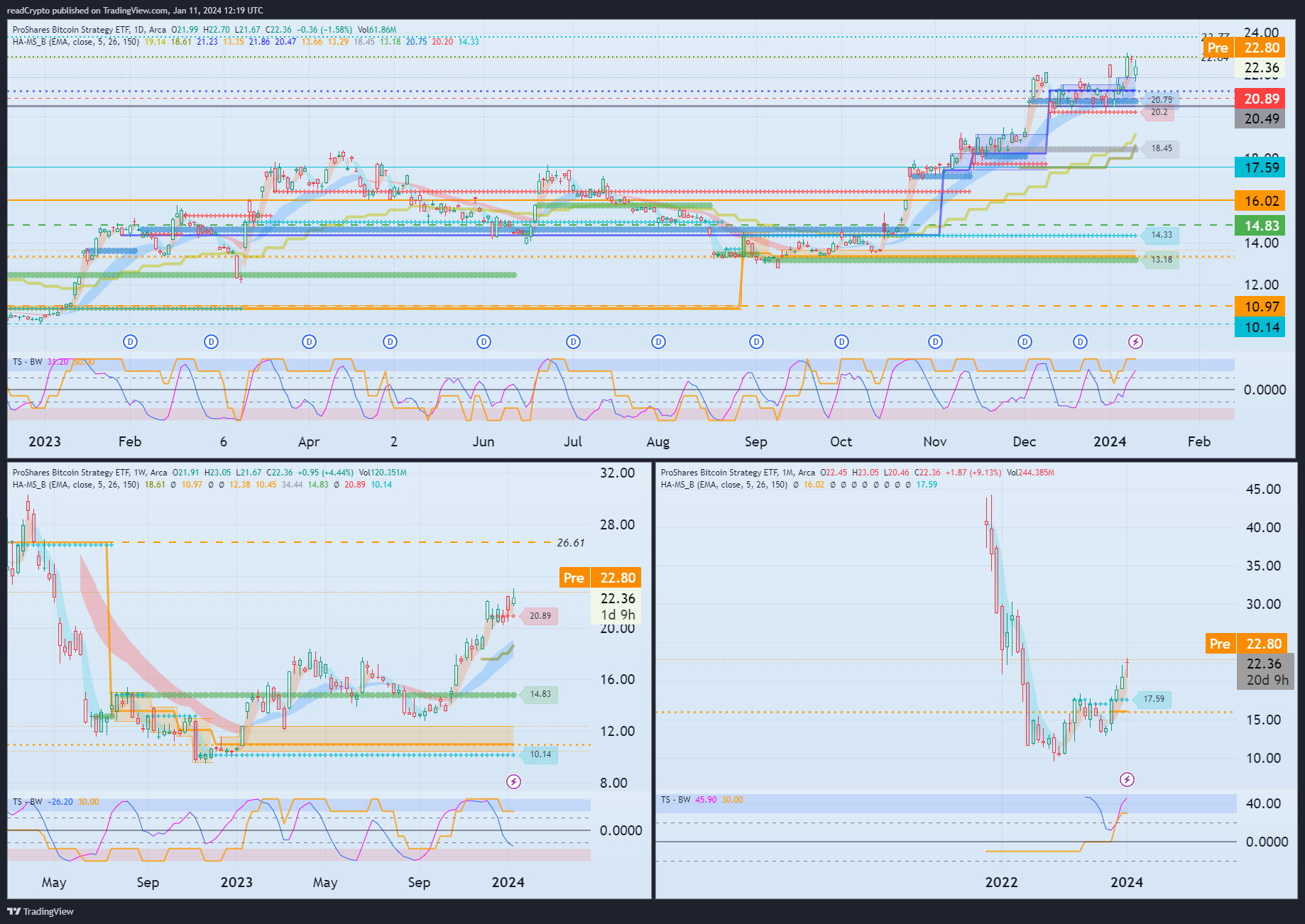Click the February dividend D marker on daily chart
Screen dimensions: 1305x924
(x=130, y=342)
